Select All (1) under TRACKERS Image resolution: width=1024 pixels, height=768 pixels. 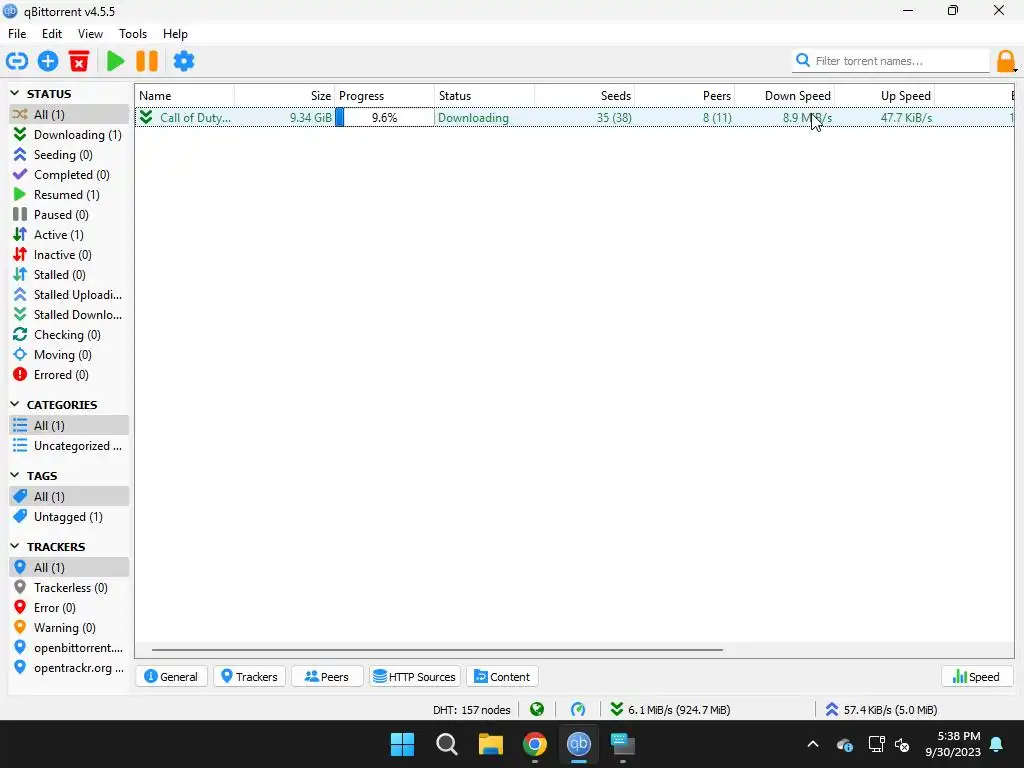click(x=69, y=568)
